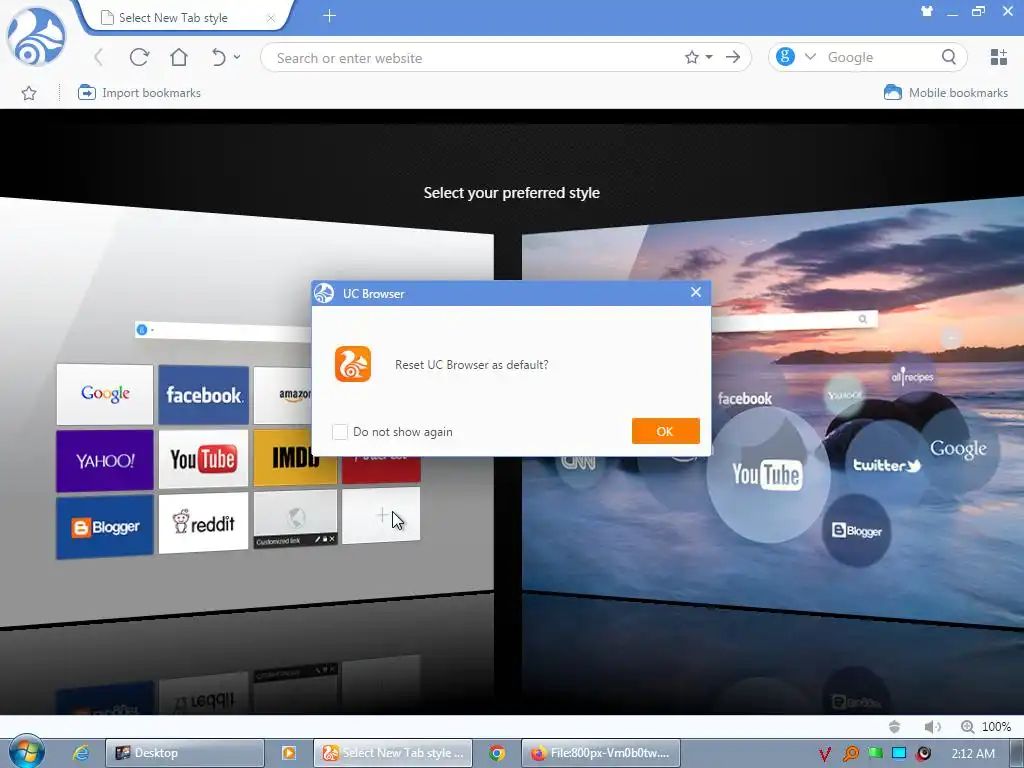Open a new tab with plus button

tap(329, 16)
